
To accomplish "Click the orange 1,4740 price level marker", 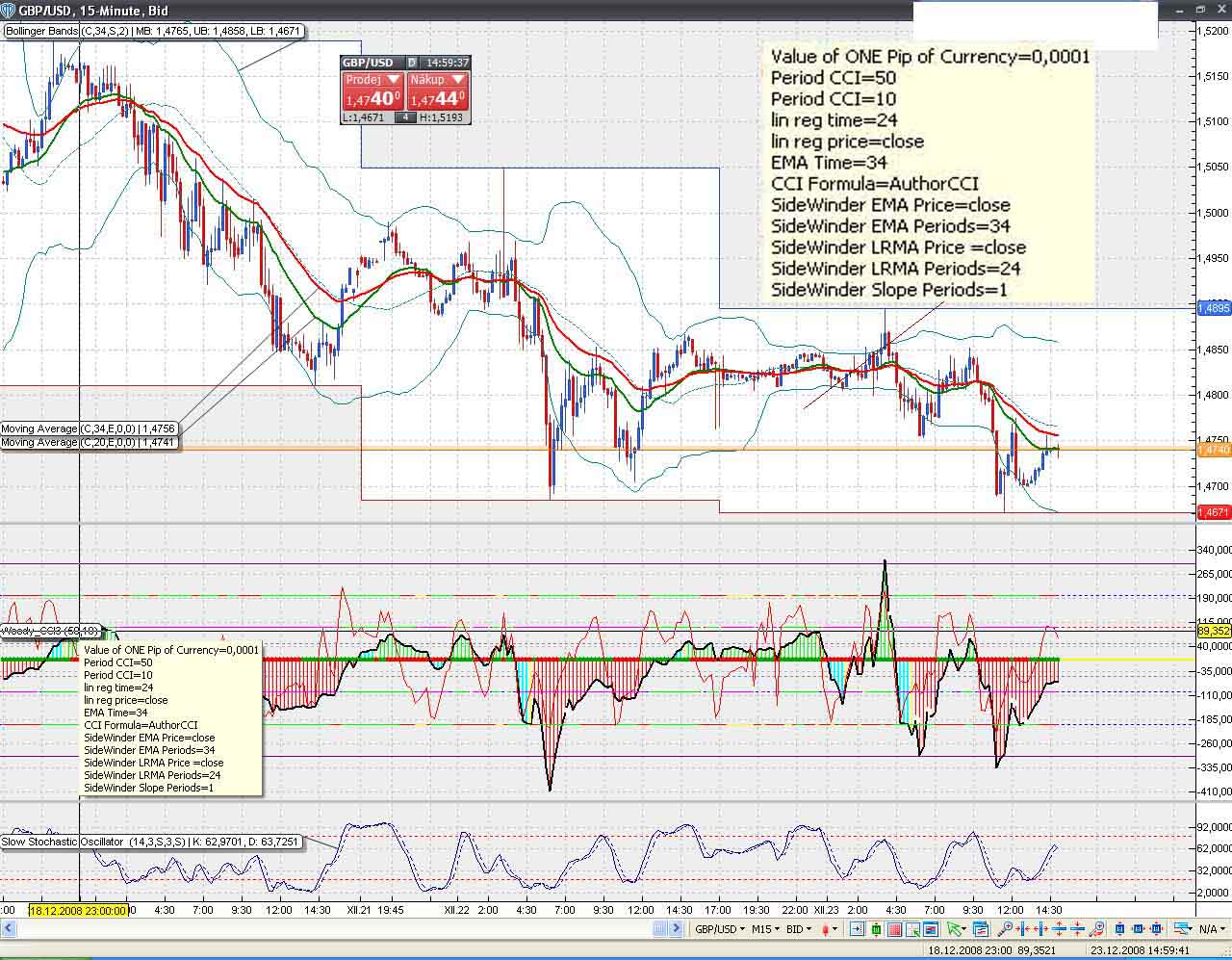I will pyautogui.click(x=1213, y=450).
